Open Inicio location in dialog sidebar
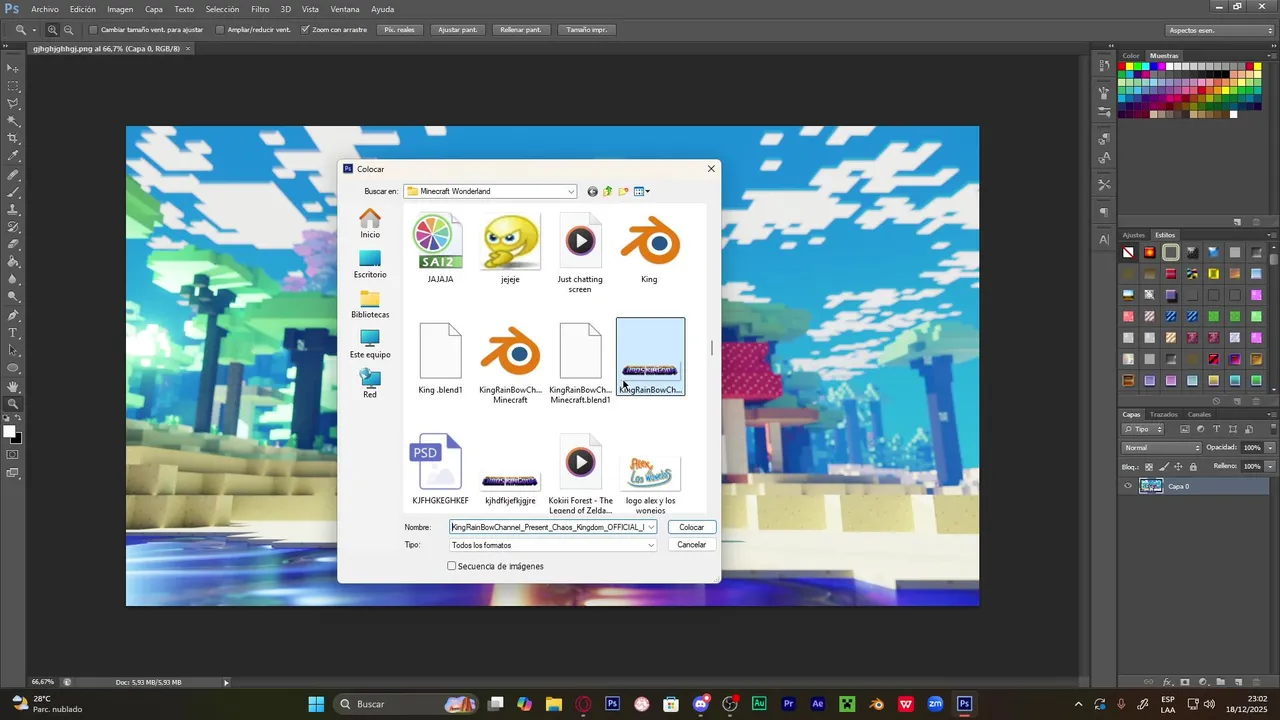The height and width of the screenshot is (720, 1280). point(370,223)
